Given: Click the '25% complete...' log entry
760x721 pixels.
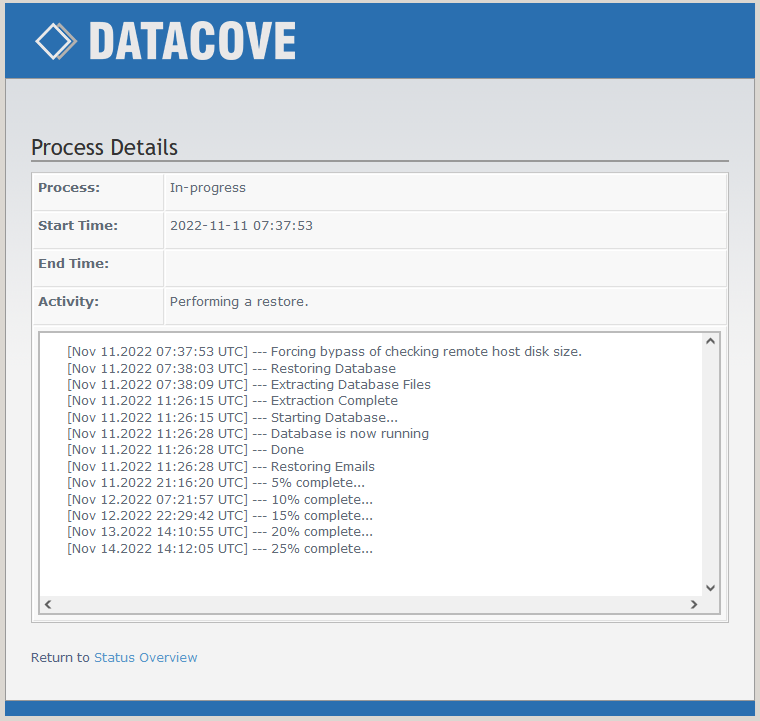Looking at the screenshot, I should click(220, 548).
